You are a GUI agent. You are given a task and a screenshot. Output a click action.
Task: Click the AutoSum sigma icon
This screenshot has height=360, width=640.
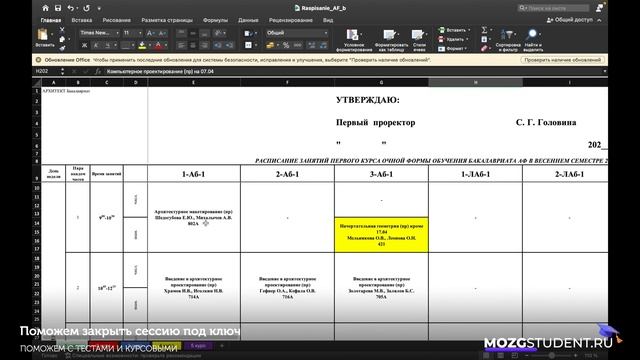coord(484,30)
